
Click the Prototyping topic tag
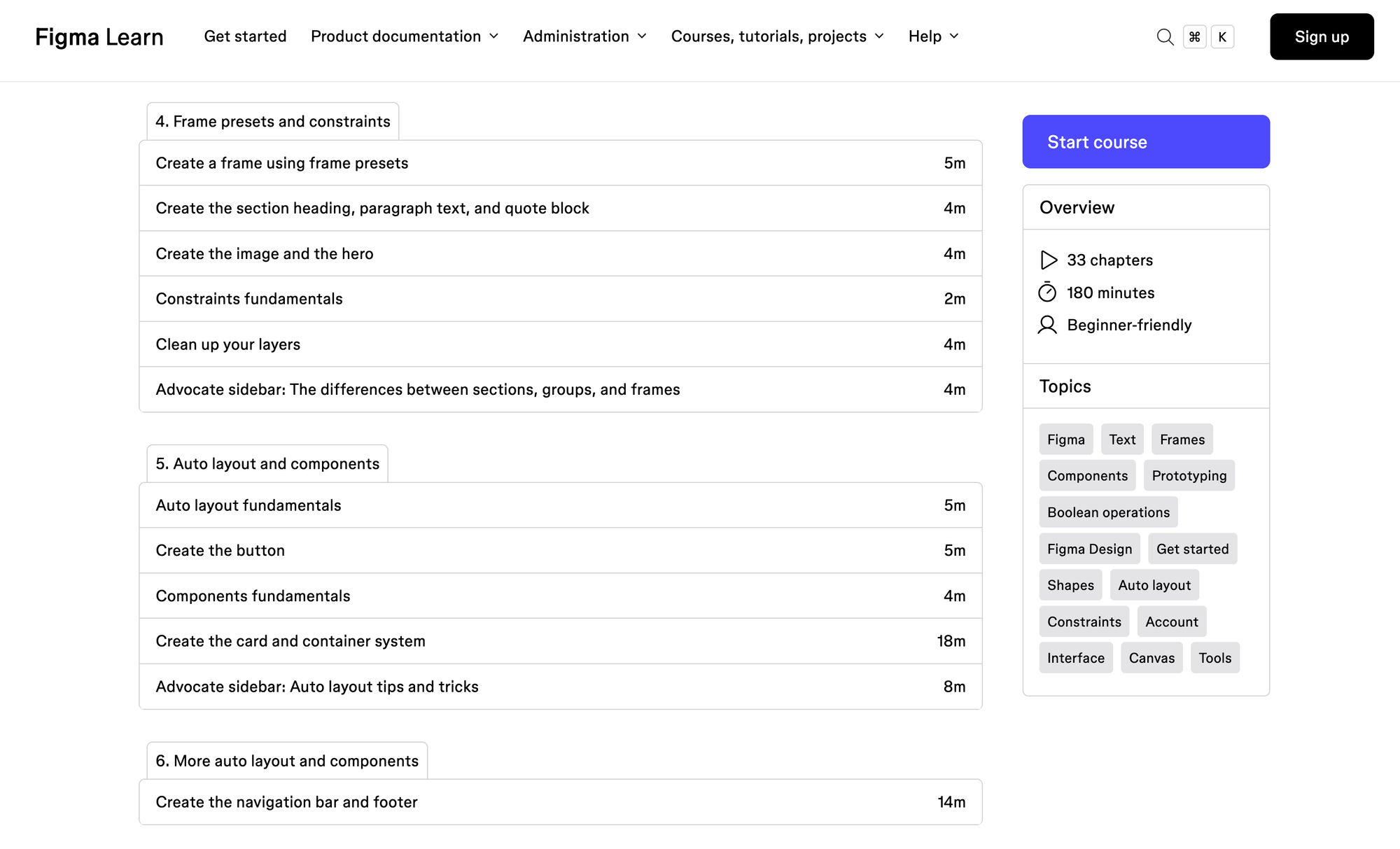pyautogui.click(x=1189, y=476)
